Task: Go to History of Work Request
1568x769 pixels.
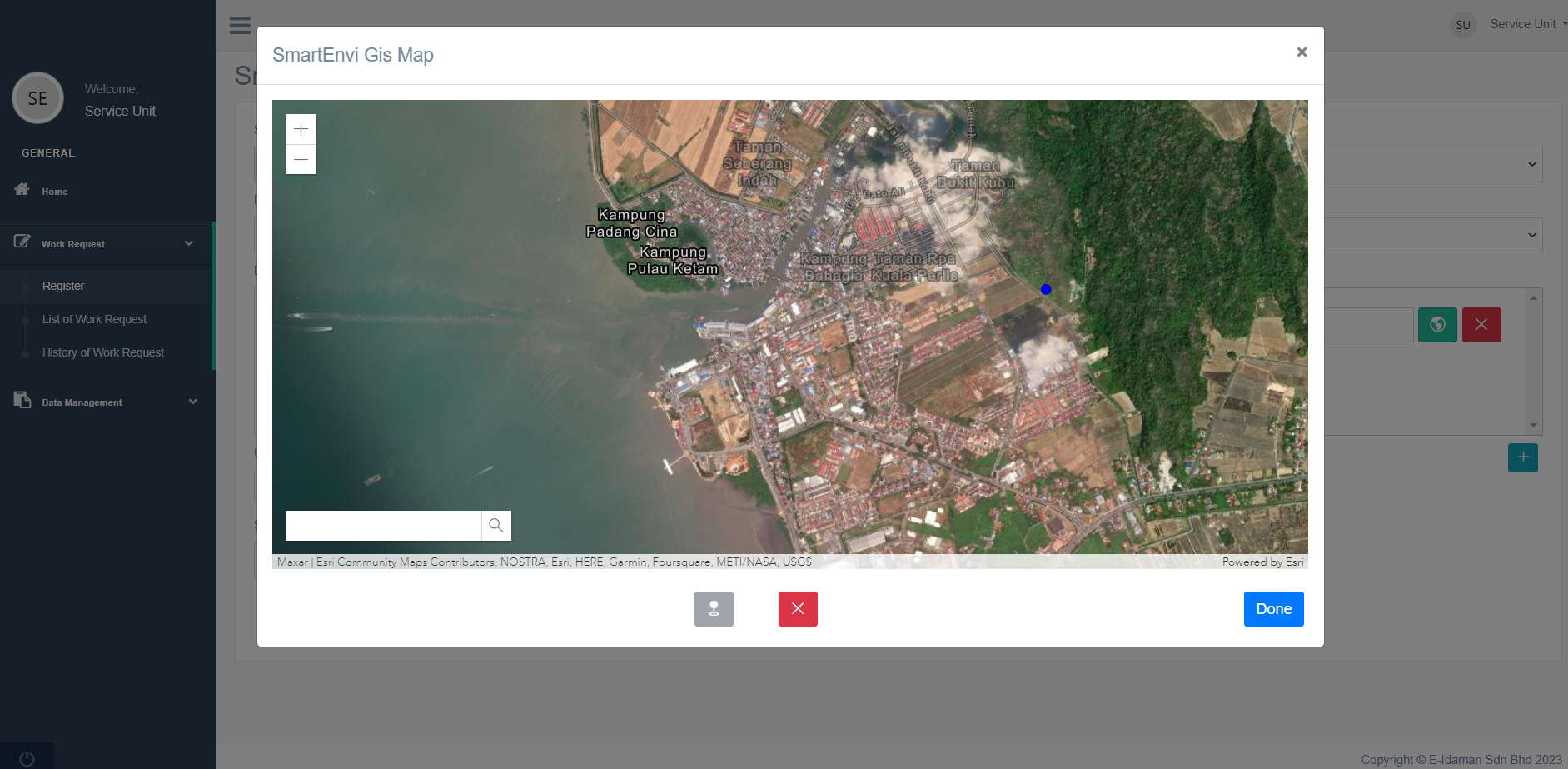Action: click(x=103, y=352)
